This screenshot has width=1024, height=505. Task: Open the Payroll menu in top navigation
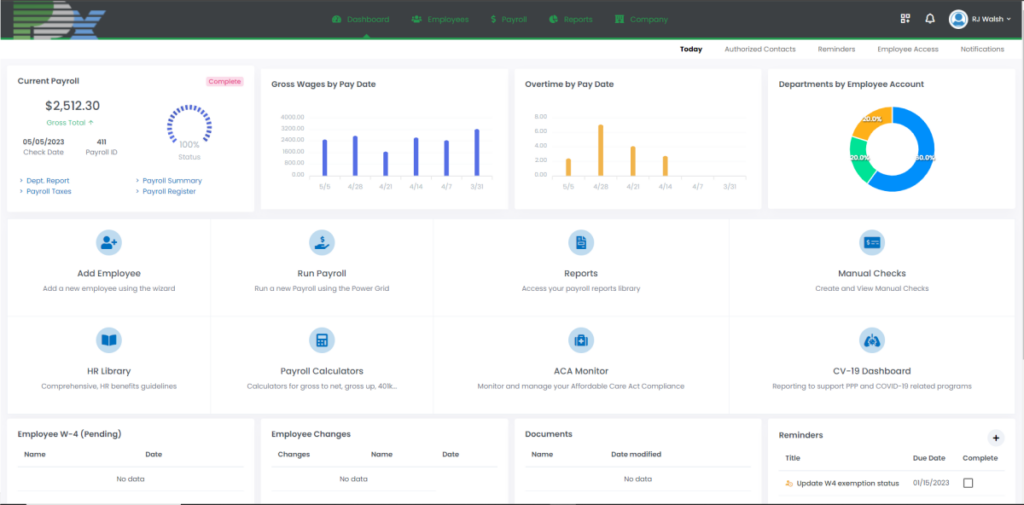pyautogui.click(x=508, y=19)
